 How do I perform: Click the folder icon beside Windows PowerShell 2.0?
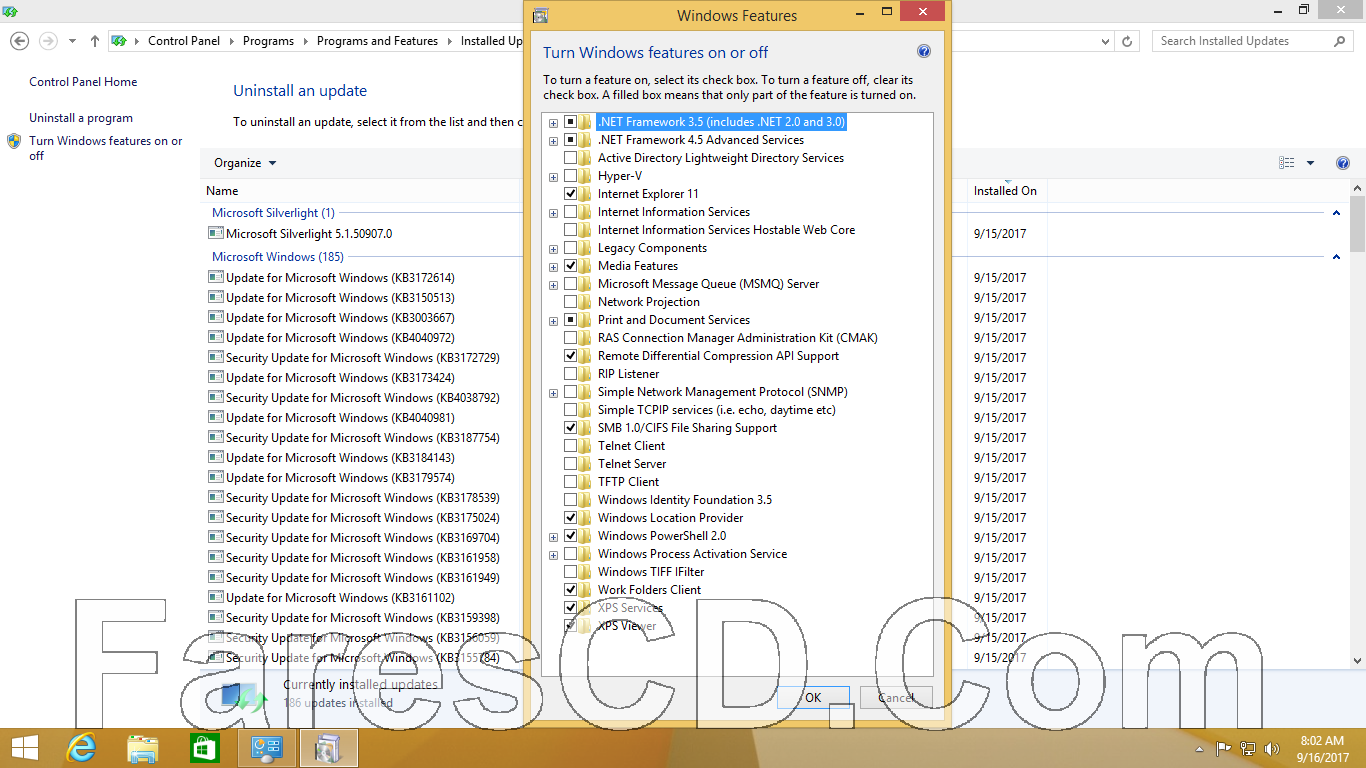[x=585, y=536]
